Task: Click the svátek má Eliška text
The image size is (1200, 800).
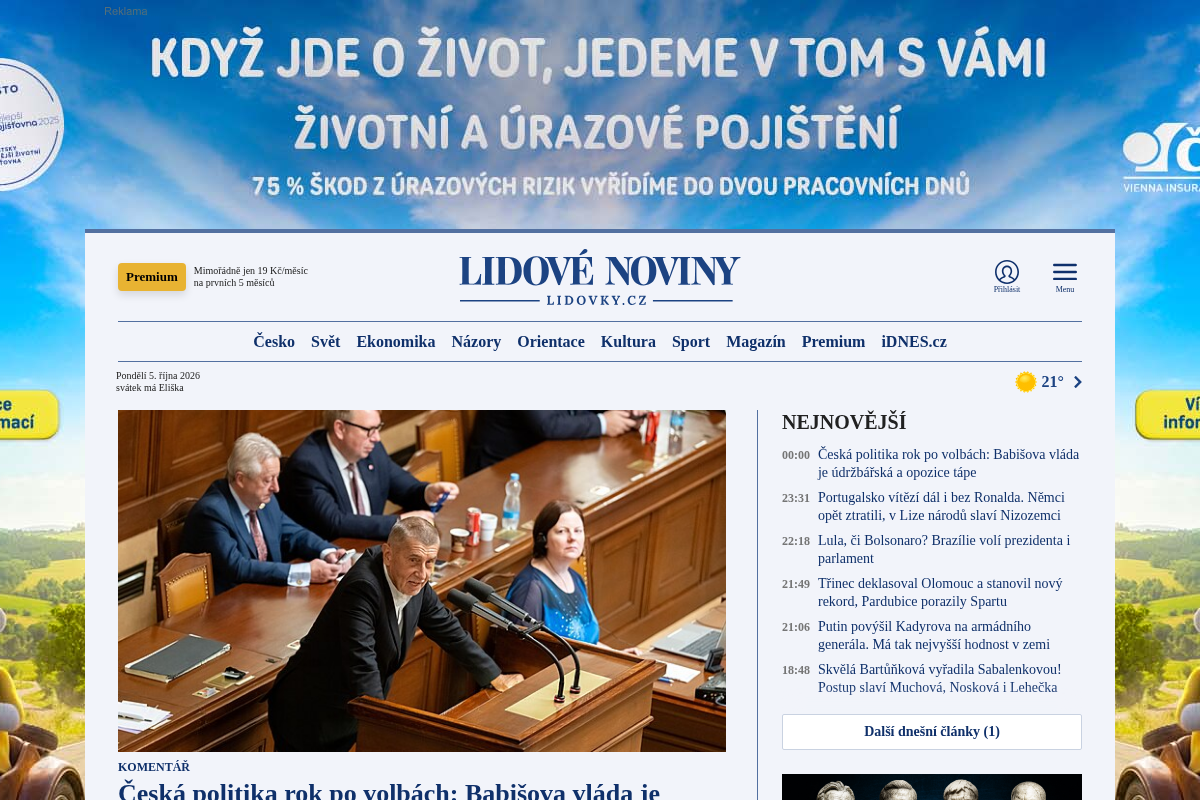Action: coord(150,388)
